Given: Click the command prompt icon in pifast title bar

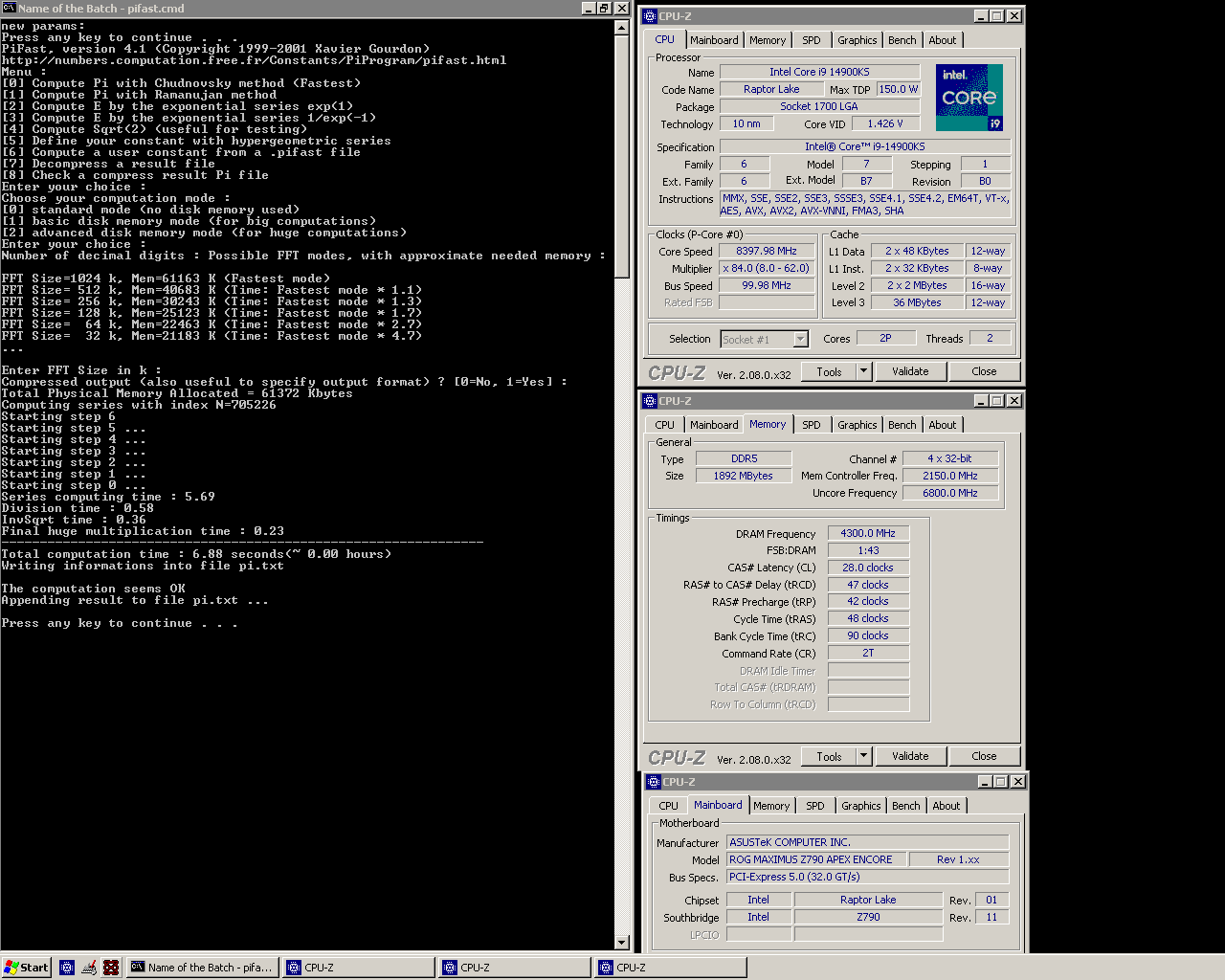Looking at the screenshot, I should (9, 8).
